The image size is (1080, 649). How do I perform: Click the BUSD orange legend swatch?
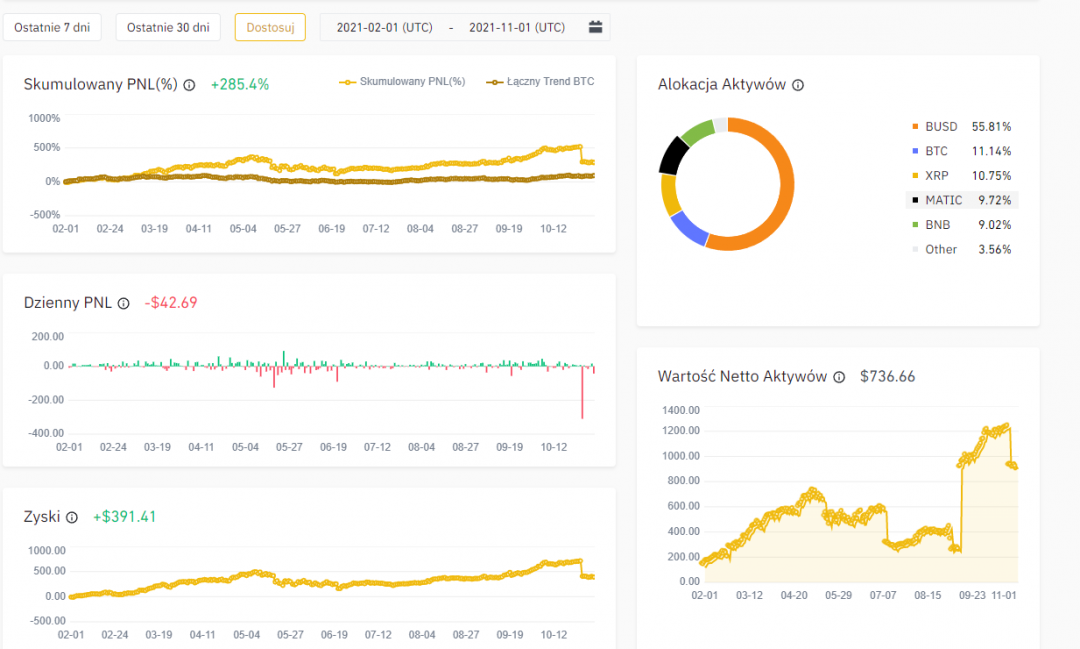coord(914,127)
